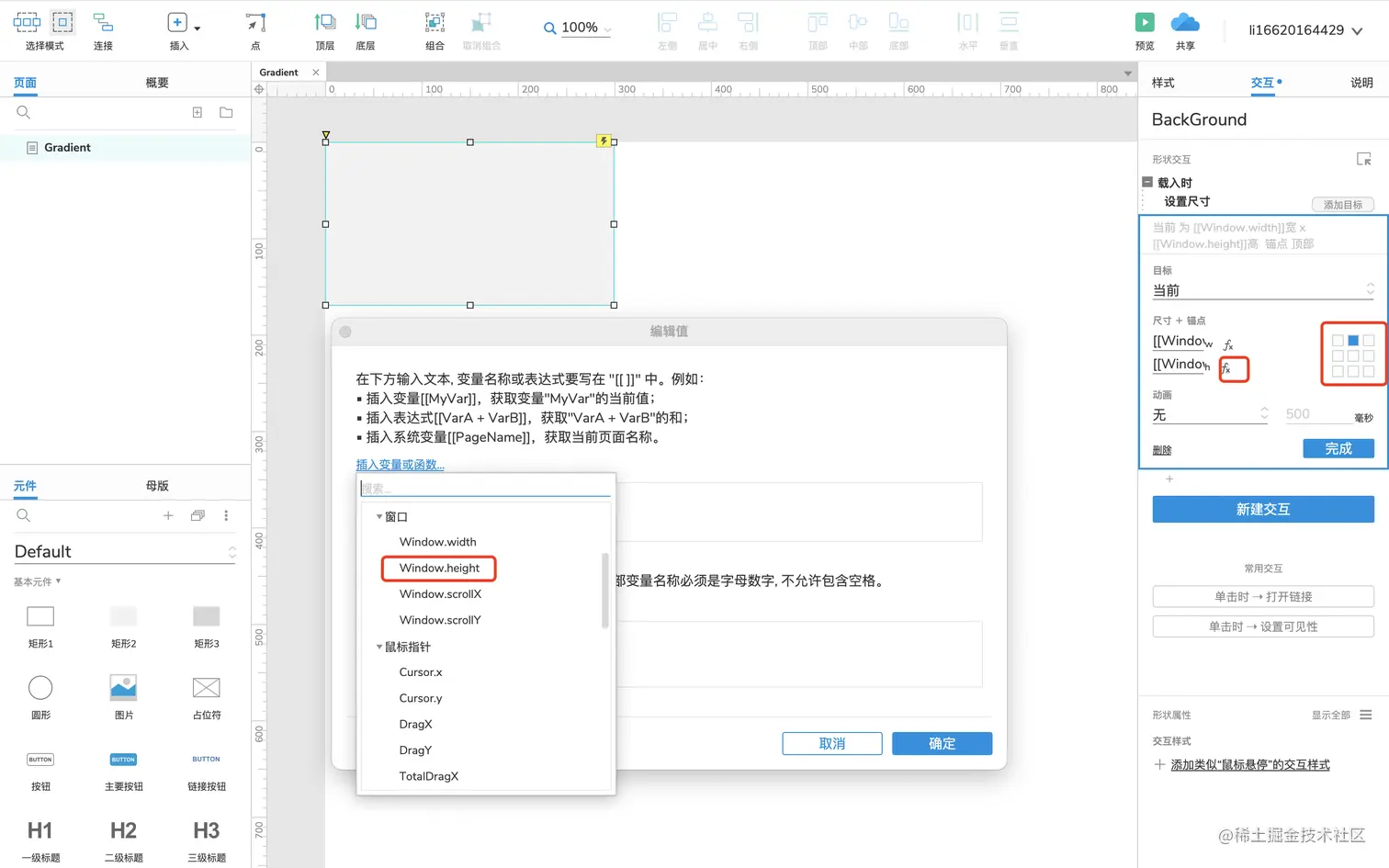Choose the 点 point tool
Viewport: 1389px width, 868px height.
click(x=255, y=22)
